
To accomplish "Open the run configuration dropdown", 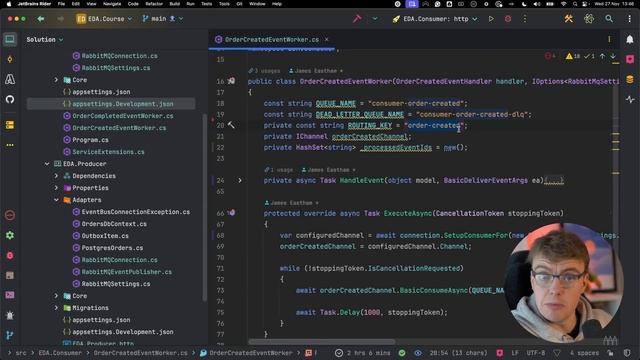I will pyautogui.click(x=435, y=19).
